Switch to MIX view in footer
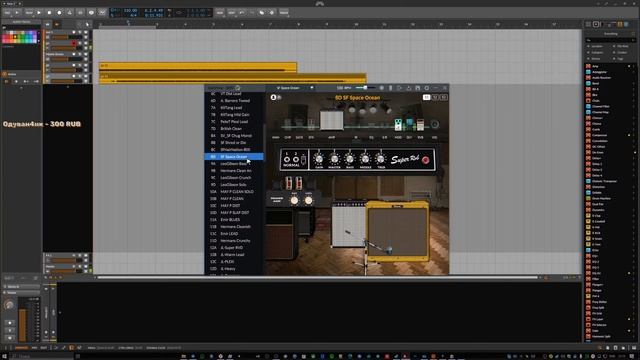Screen dimensions: 640x360 [x=34, y=348]
